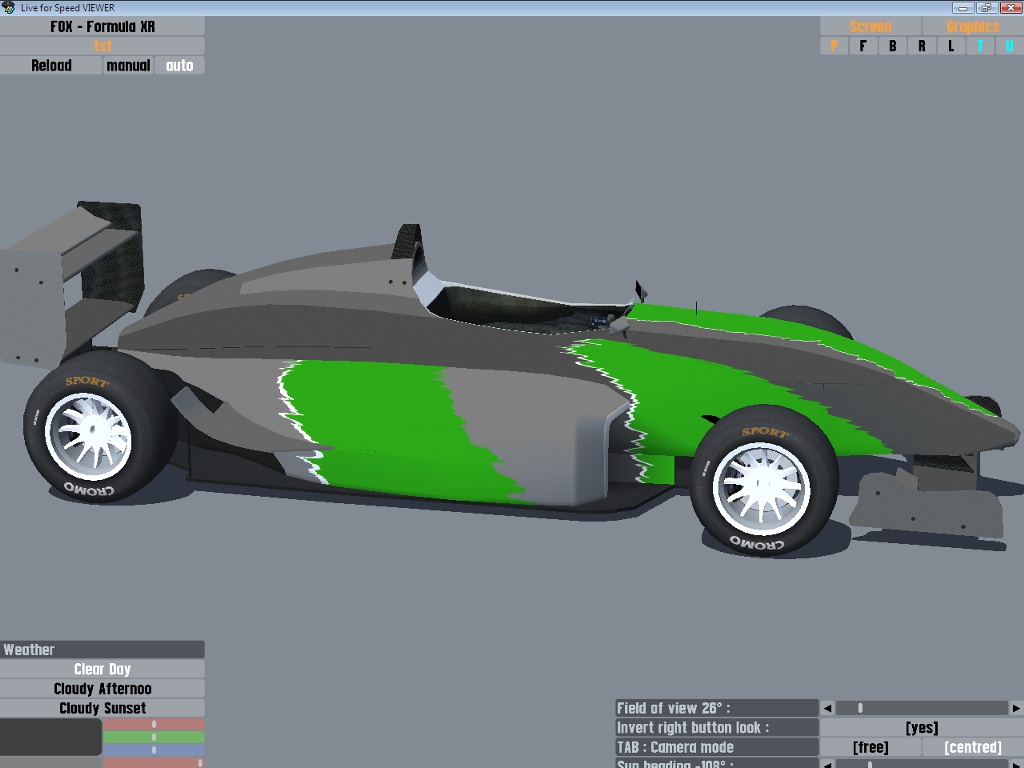Click the P button under Screen
The width and height of the screenshot is (1024, 768).
pos(834,46)
